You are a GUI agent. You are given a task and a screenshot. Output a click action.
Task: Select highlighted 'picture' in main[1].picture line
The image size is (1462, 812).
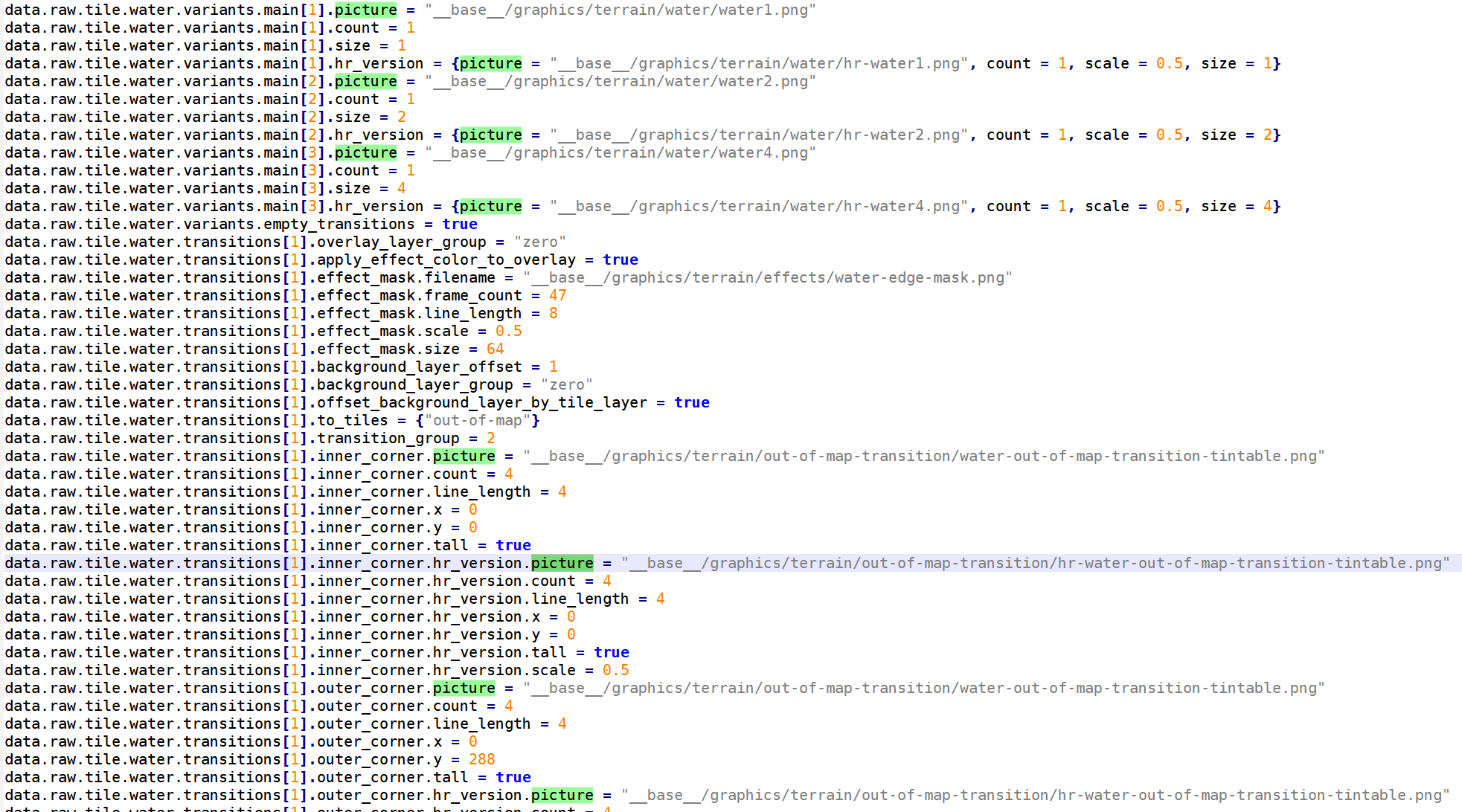[x=365, y=10]
